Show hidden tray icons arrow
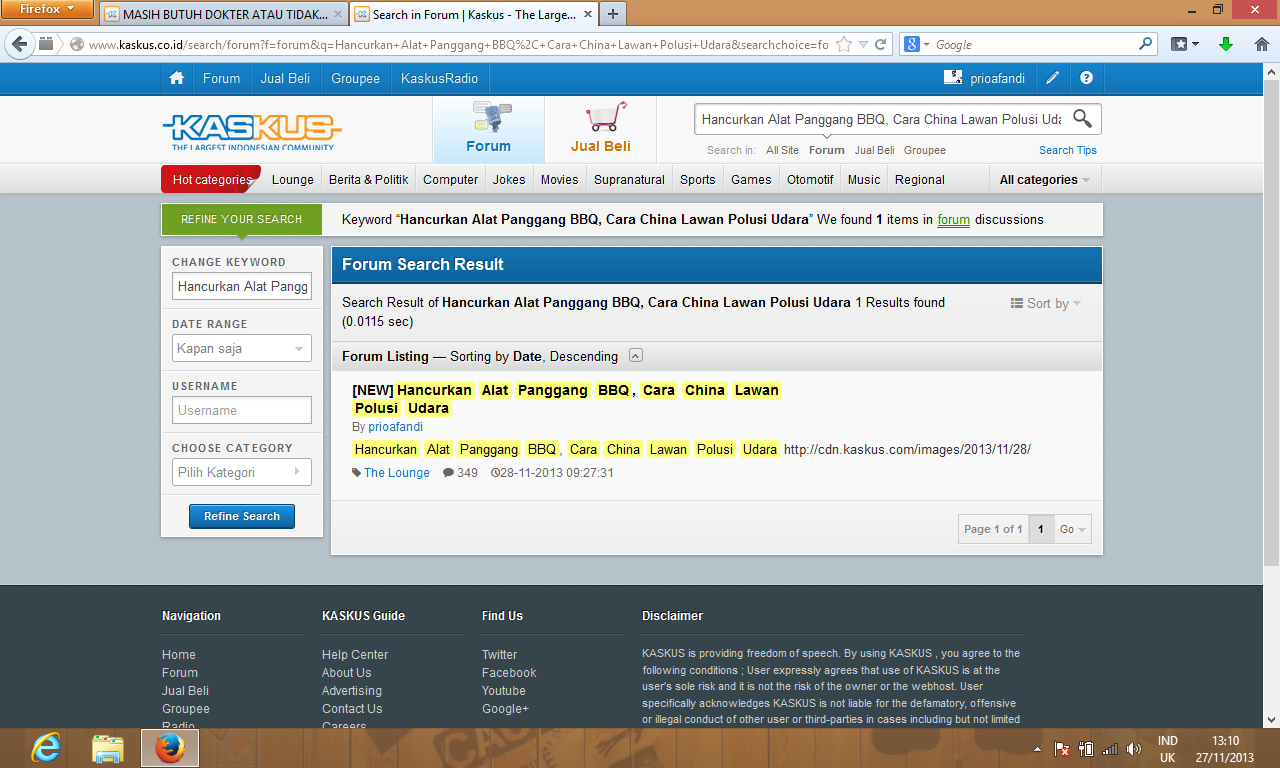Screen dimensions: 1280x768 tap(1038, 749)
